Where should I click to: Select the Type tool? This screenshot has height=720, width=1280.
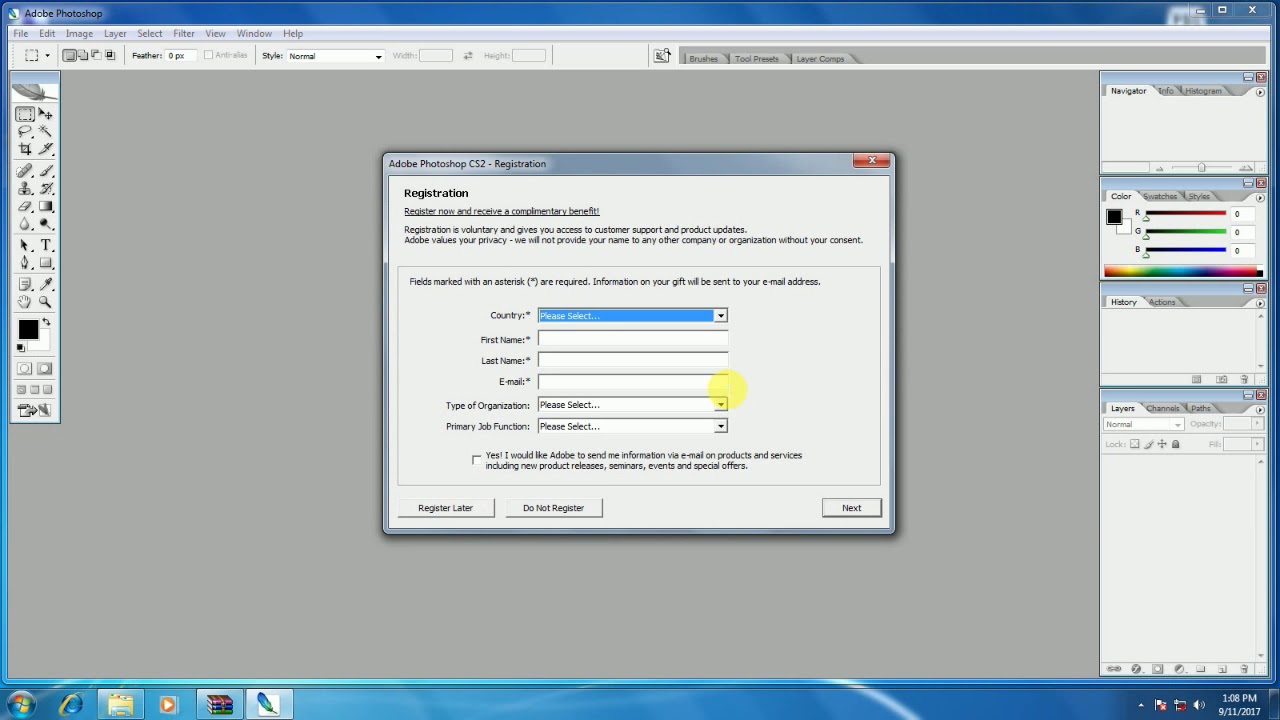coord(45,245)
